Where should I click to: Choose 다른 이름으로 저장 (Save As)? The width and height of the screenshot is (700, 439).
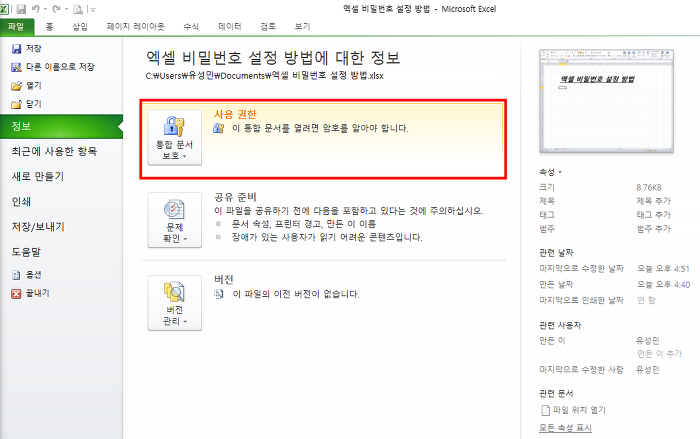53,67
